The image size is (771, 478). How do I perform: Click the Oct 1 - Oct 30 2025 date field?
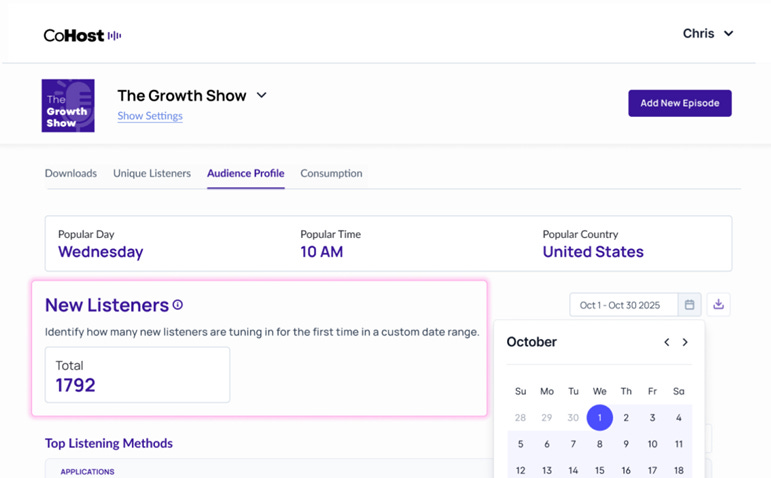coord(623,305)
